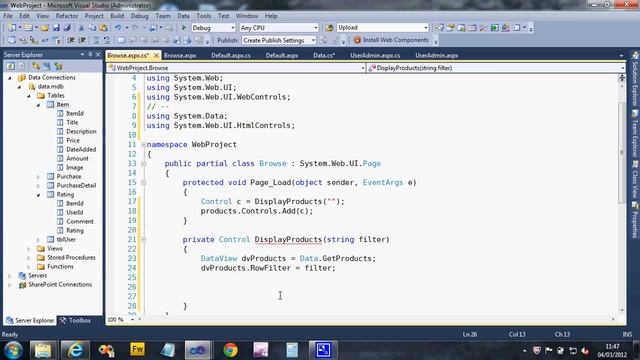Open Google Chrome from the taskbar
Image resolution: width=640 pixels, height=360 pixels.
230,350
